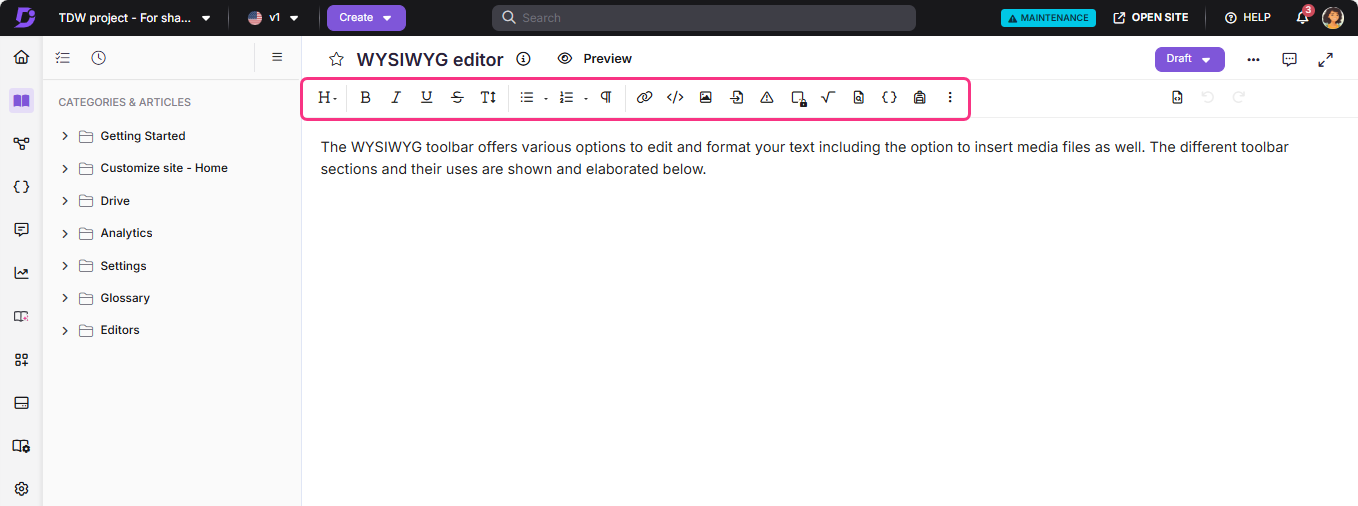Open the article comments speech bubble icon

(1290, 59)
